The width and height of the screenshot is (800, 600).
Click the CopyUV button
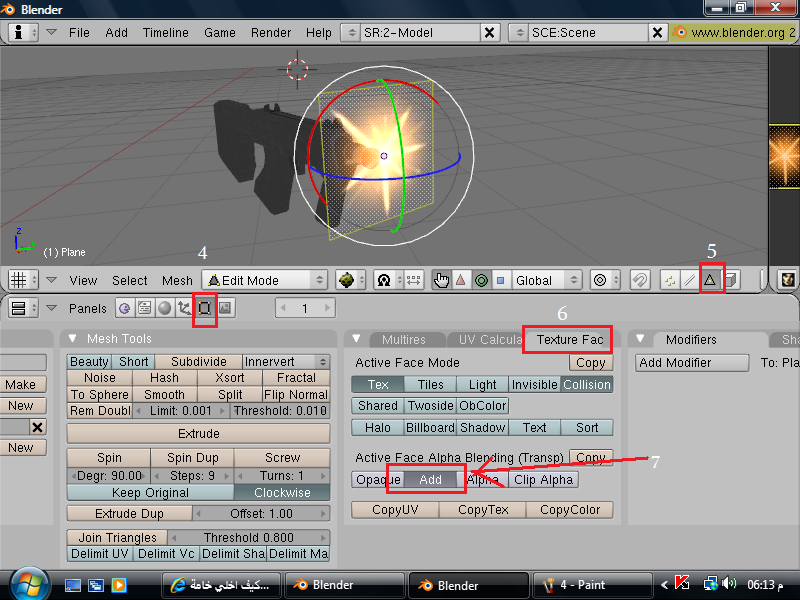(x=395, y=510)
